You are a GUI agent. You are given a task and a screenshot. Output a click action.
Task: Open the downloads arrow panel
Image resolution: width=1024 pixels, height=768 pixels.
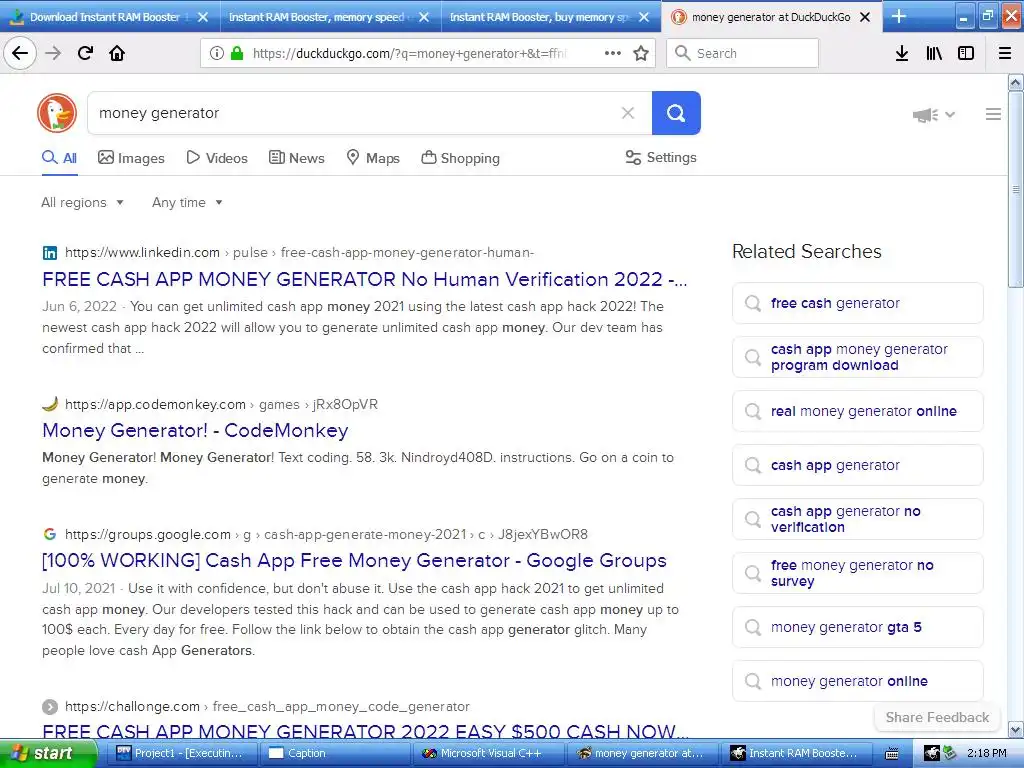pos(902,53)
